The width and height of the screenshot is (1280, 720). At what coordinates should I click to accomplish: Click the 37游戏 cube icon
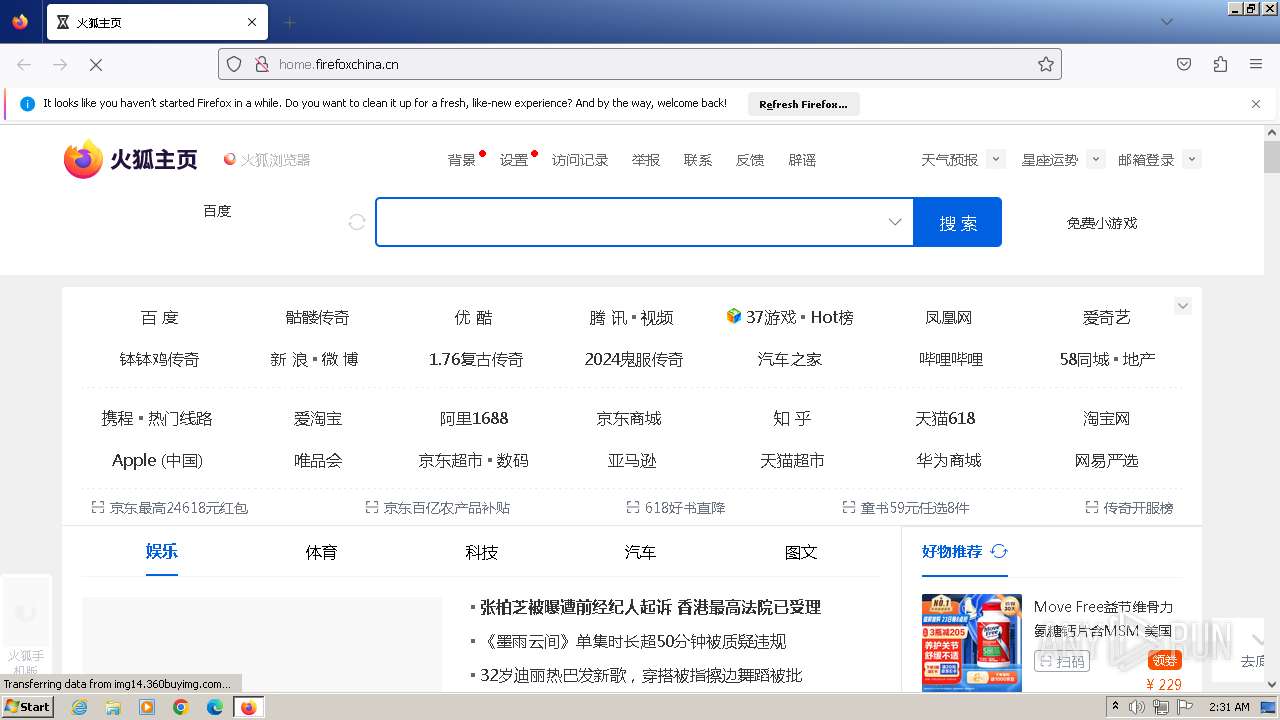(734, 316)
